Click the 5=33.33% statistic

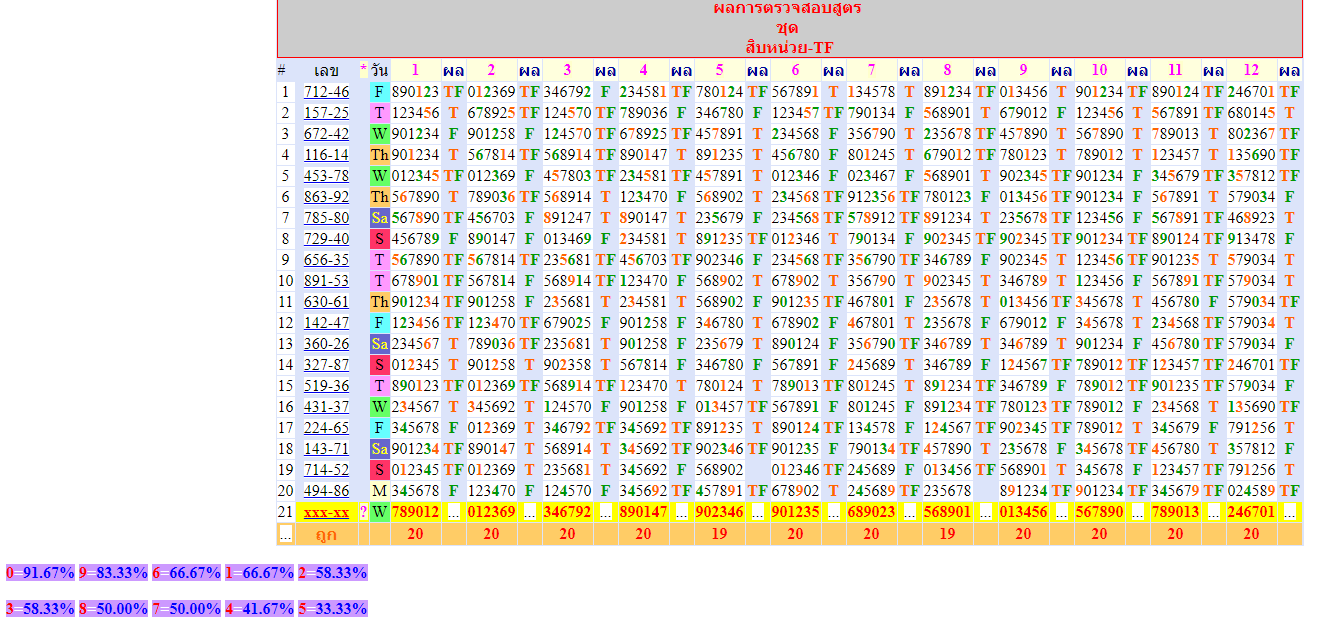click(332, 608)
